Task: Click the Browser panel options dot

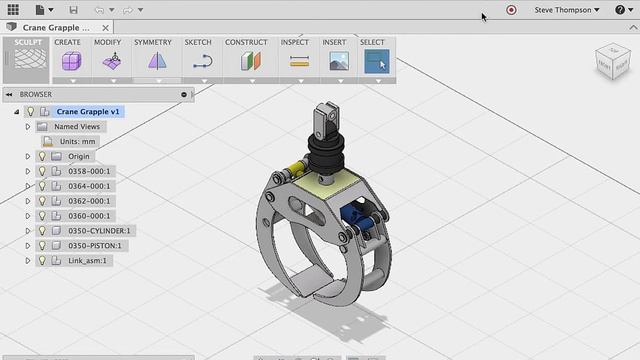Action: (184, 94)
